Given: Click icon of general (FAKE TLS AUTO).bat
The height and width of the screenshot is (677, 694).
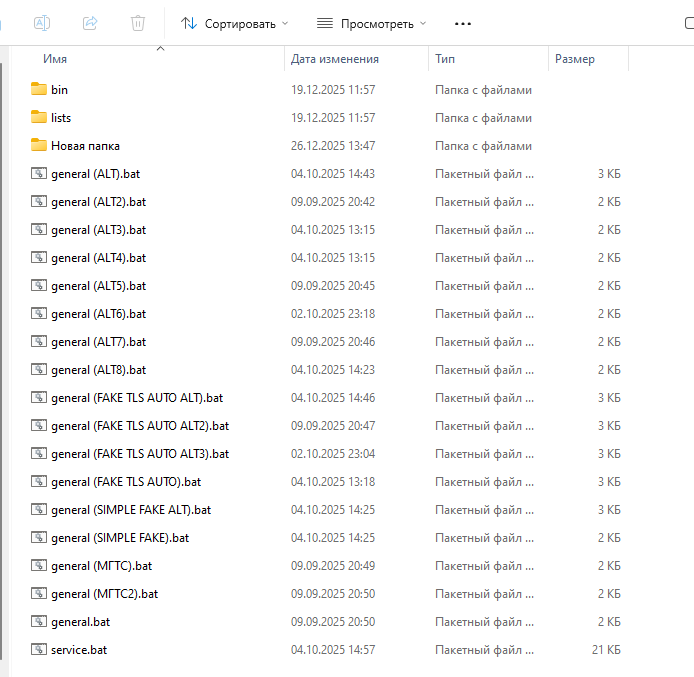Looking at the screenshot, I should tap(39, 481).
